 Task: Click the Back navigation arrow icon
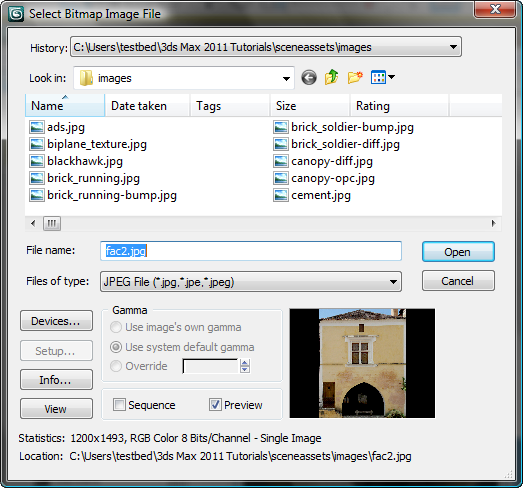point(309,78)
